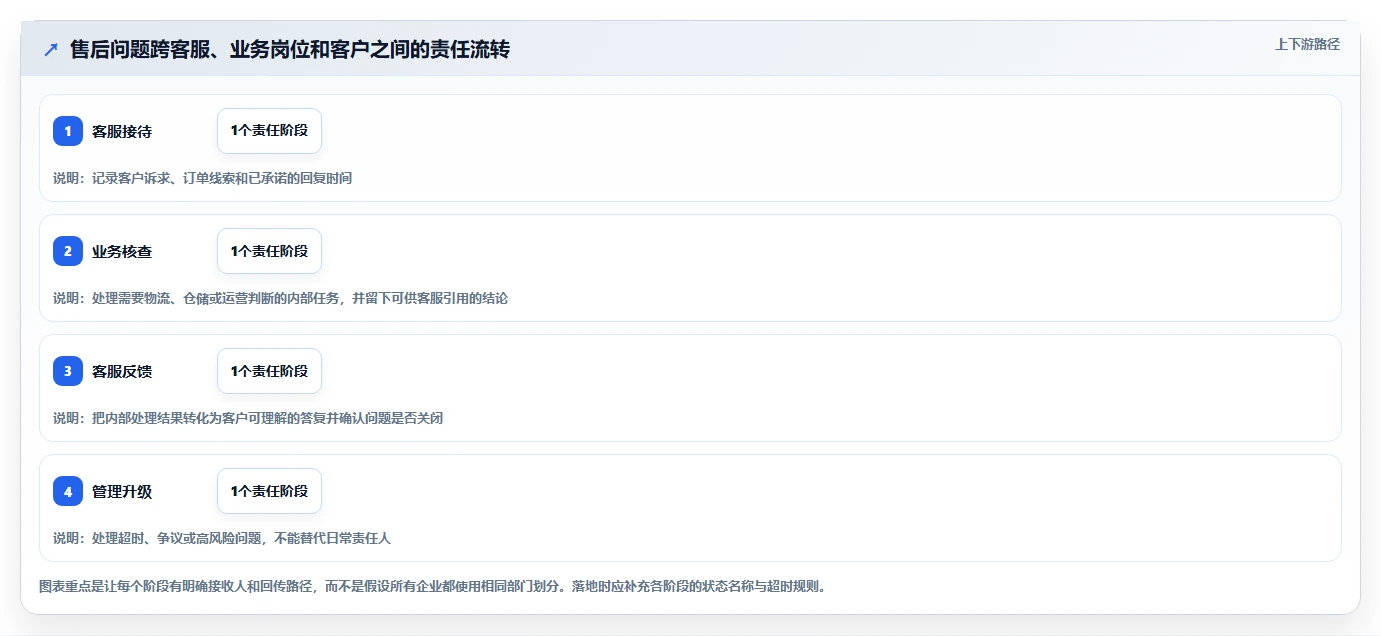Click the step 1 number badge
Screen dimensions: 1381x636
68,131
